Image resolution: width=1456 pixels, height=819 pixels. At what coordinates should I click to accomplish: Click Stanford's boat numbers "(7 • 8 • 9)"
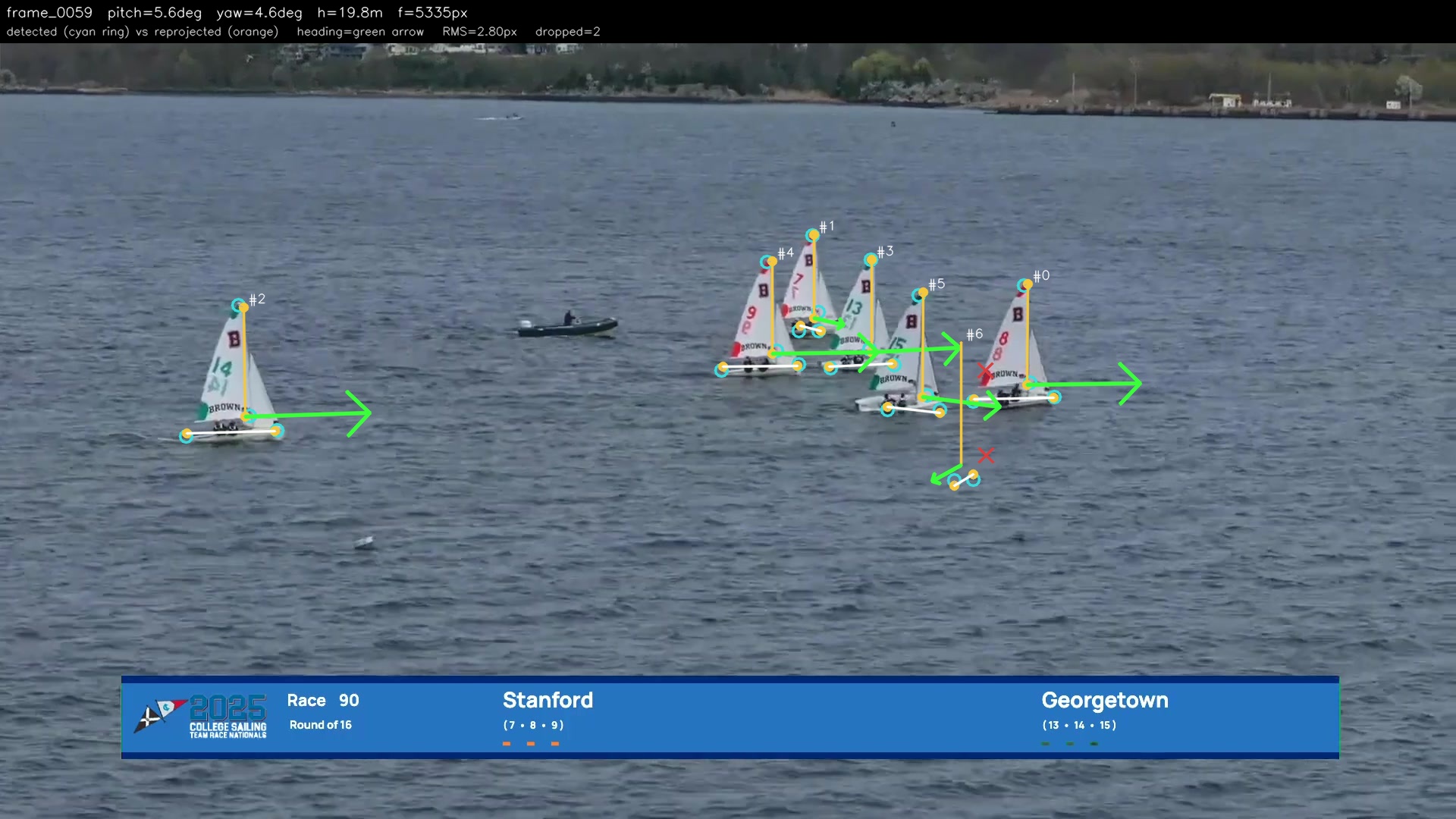[533, 725]
